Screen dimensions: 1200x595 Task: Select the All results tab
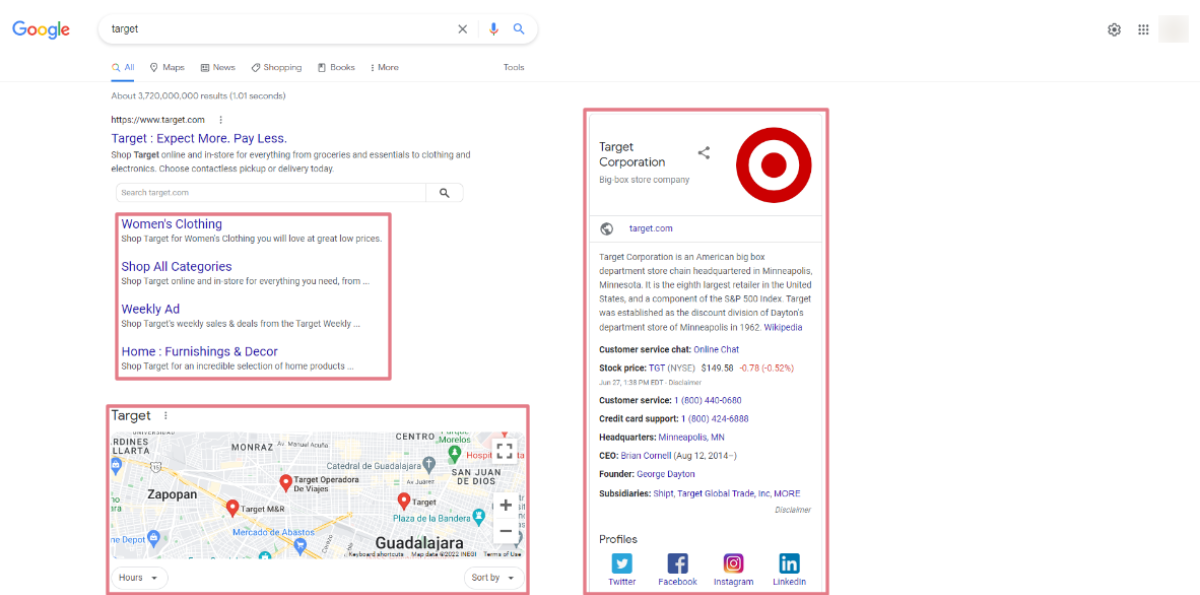(123, 68)
